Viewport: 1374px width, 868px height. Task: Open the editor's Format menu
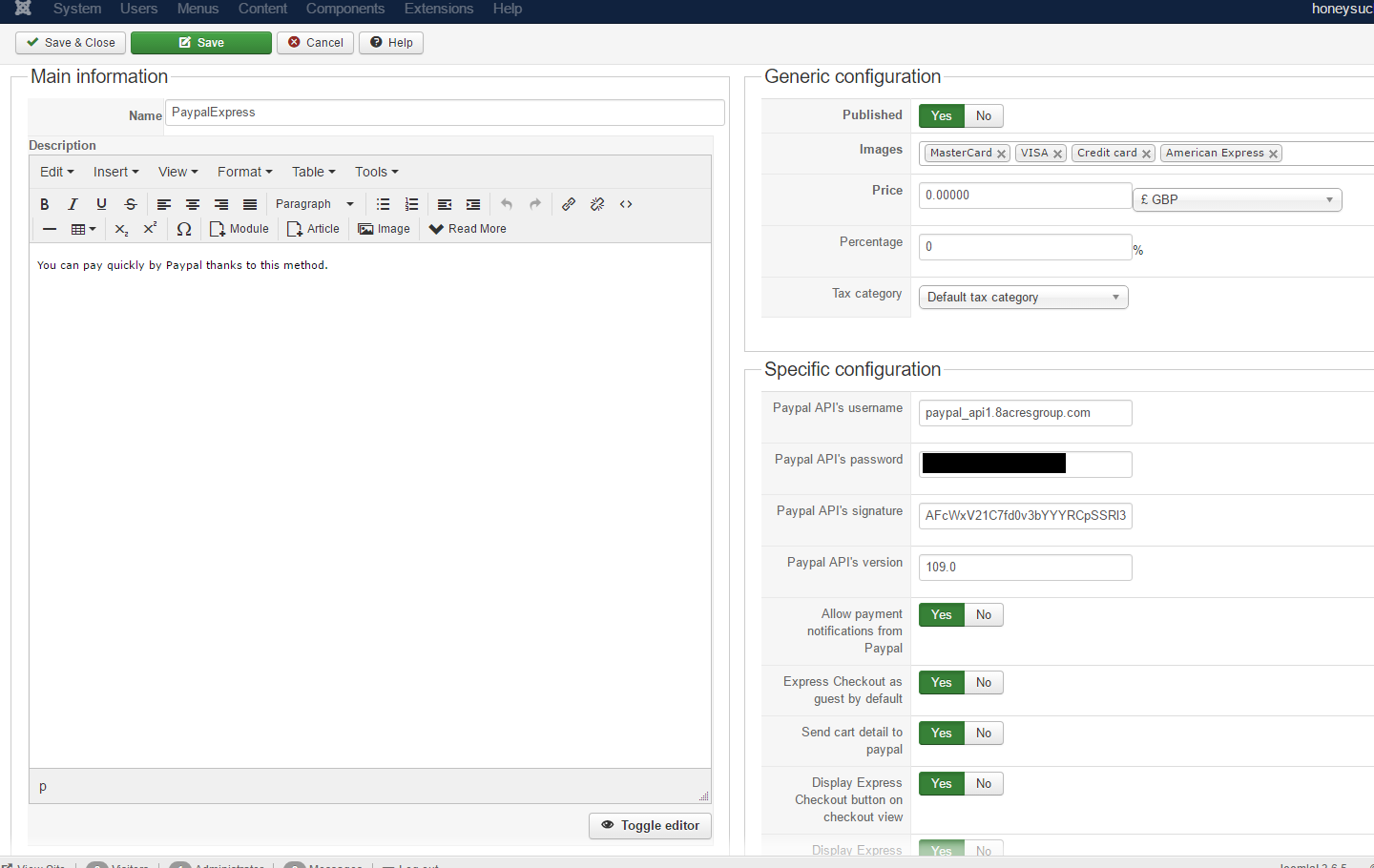[x=245, y=172]
